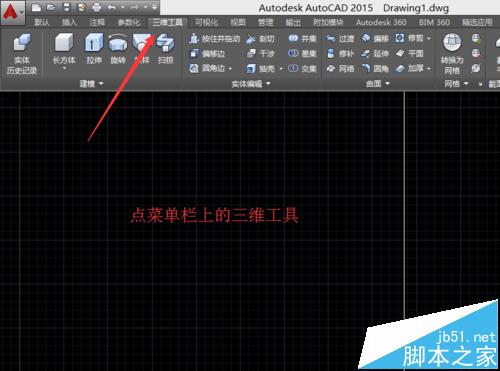Click the 平面 planar surface tool
This screenshot has width=500, height=371.
[x=409, y=54]
